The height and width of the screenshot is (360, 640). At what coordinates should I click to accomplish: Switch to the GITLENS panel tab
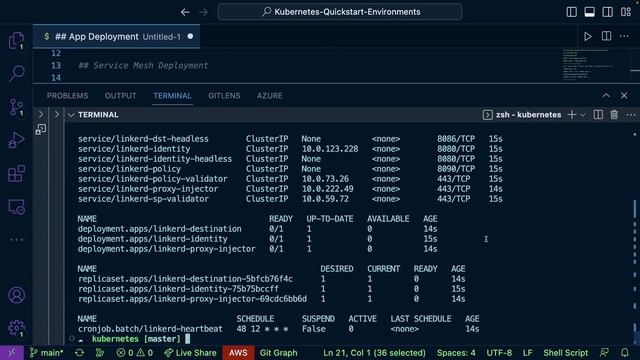[x=224, y=96]
